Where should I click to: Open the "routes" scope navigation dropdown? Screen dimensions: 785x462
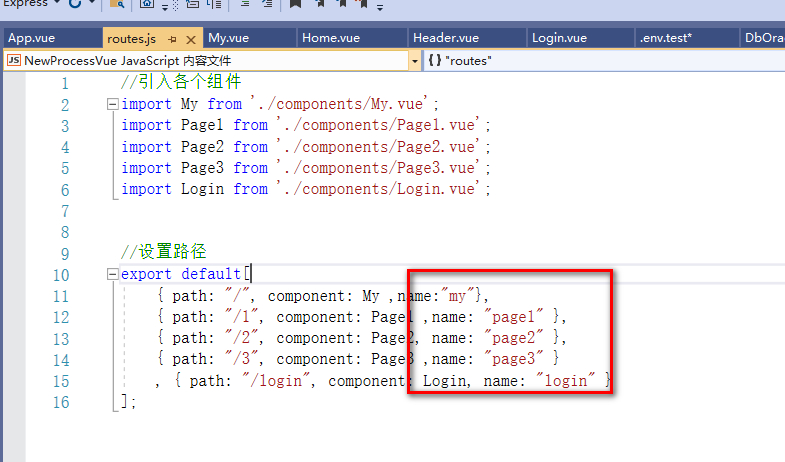604,61
